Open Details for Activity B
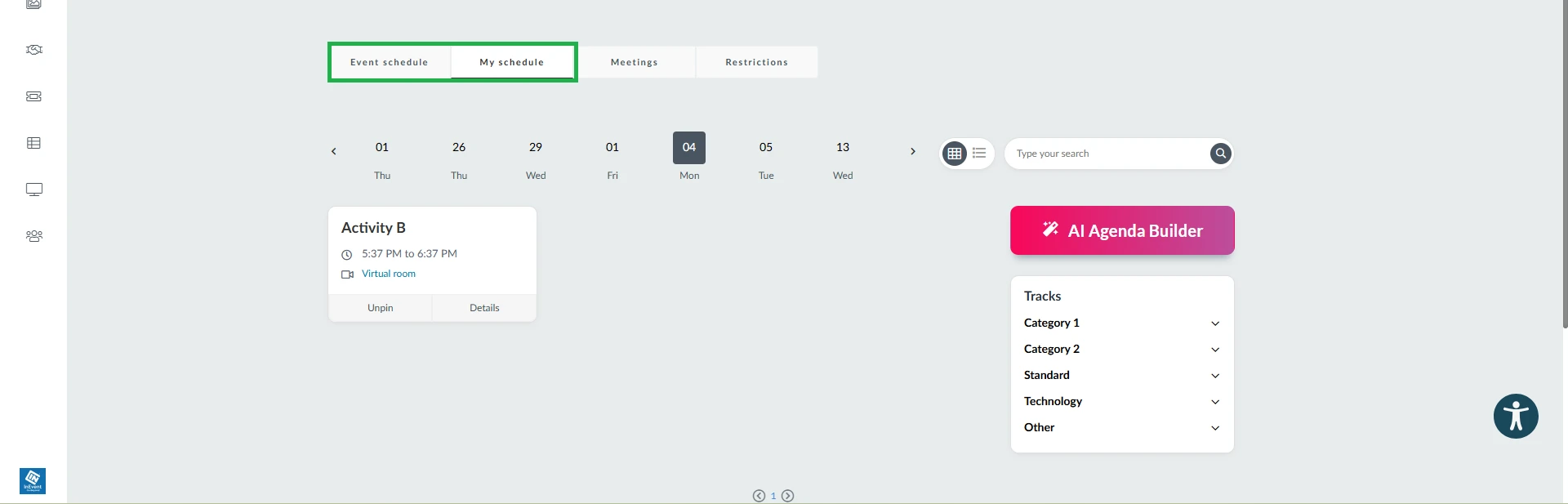1568x504 pixels. tap(484, 308)
